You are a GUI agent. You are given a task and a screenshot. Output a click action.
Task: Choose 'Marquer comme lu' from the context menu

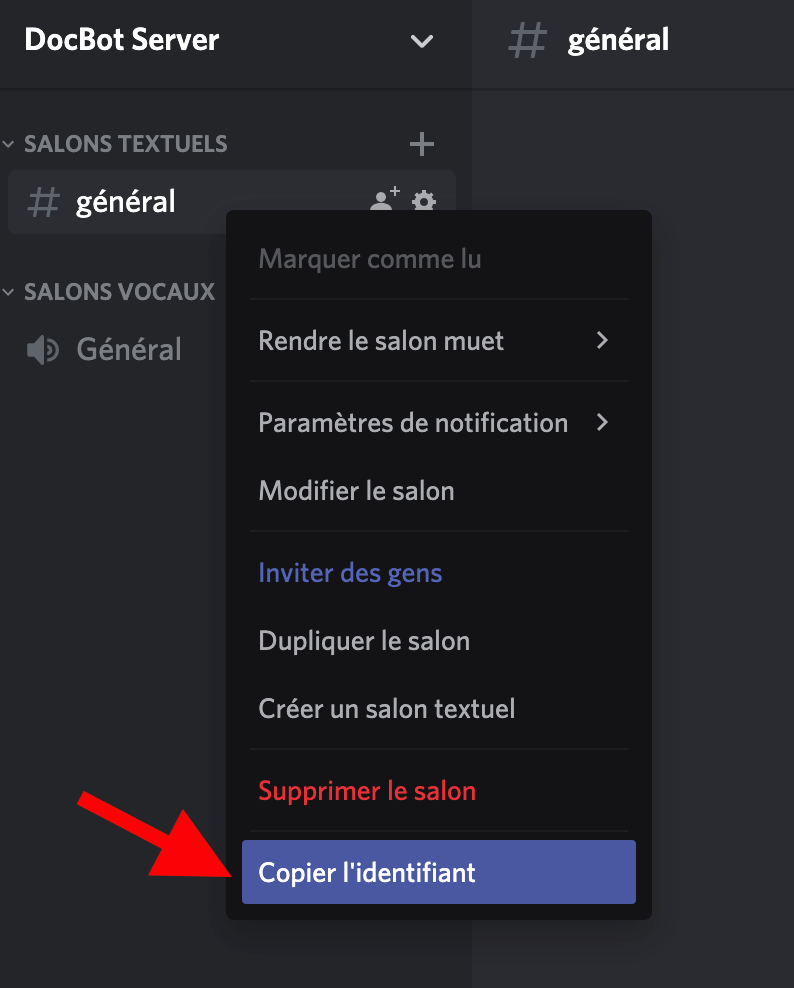click(370, 259)
